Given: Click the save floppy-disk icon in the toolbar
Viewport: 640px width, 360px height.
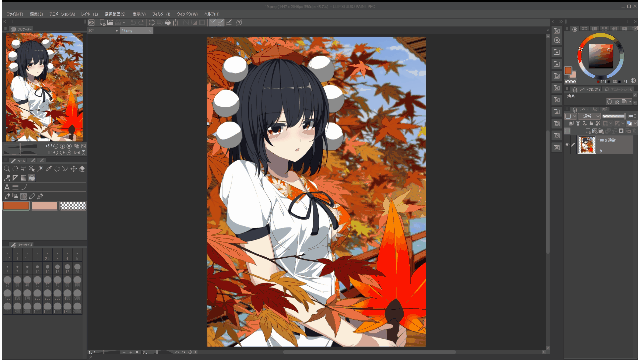Looking at the screenshot, I should tap(110, 22).
